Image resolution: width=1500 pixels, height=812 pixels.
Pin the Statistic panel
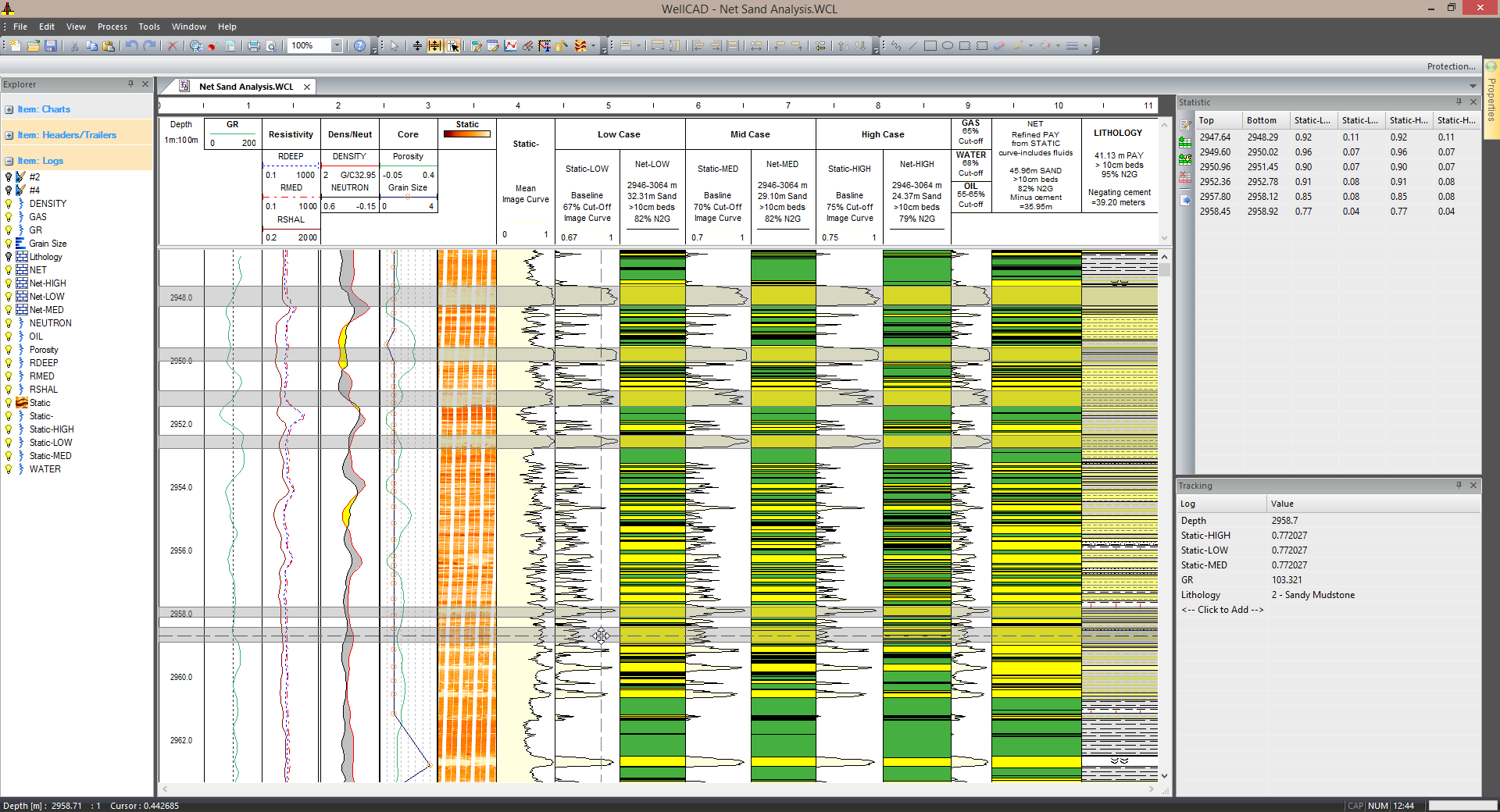[x=1458, y=102]
